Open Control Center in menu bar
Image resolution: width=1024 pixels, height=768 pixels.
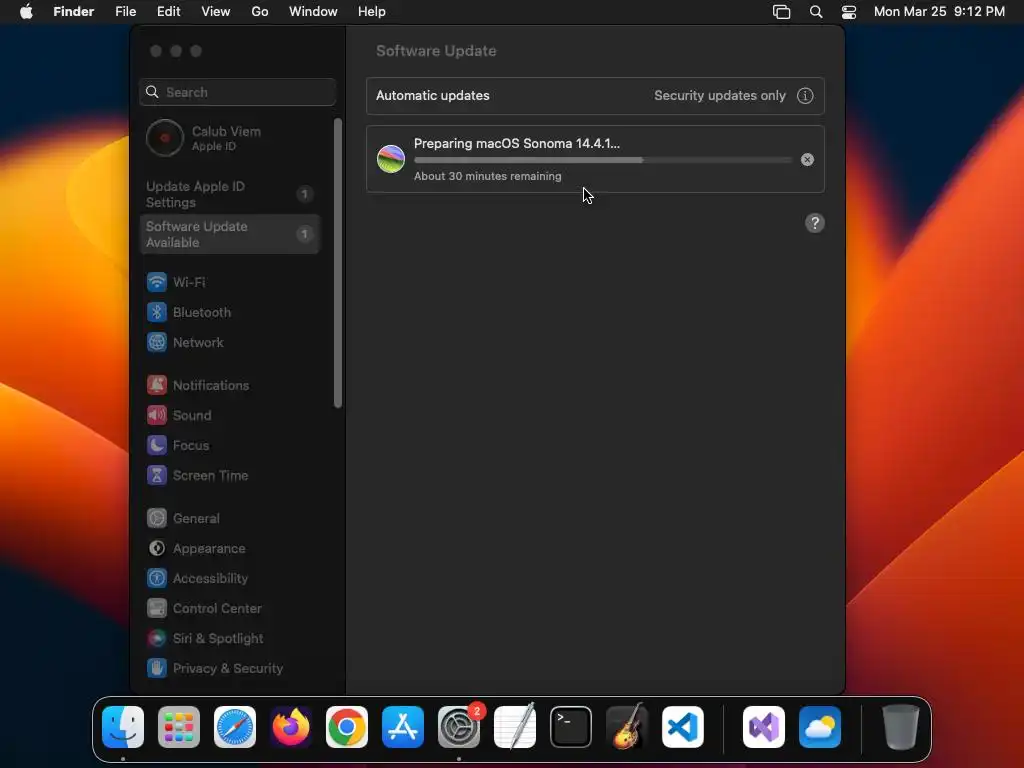(x=848, y=12)
